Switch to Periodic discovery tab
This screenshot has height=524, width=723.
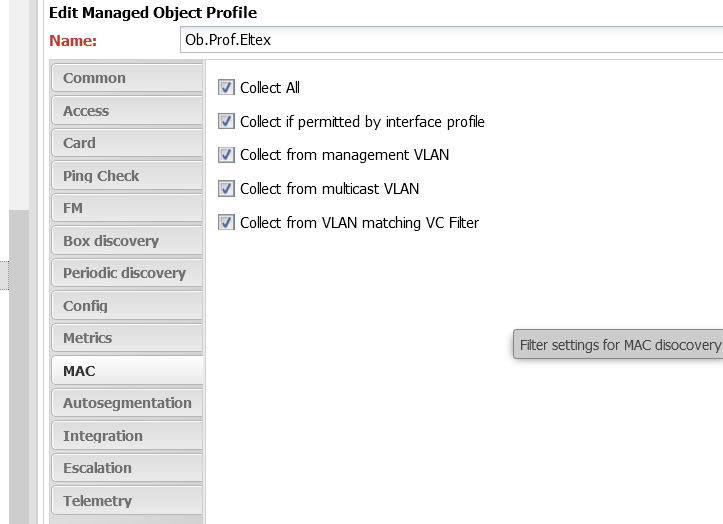[x=127, y=273]
